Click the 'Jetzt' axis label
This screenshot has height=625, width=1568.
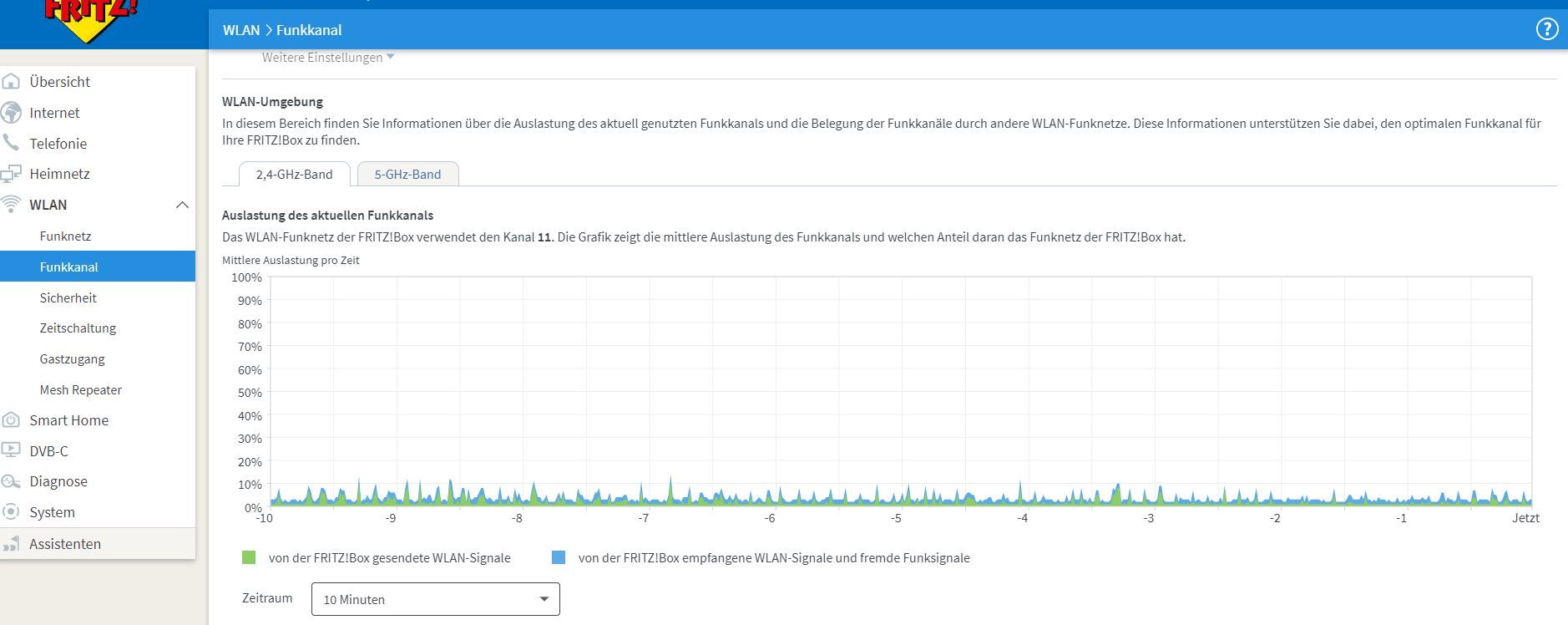click(1525, 518)
